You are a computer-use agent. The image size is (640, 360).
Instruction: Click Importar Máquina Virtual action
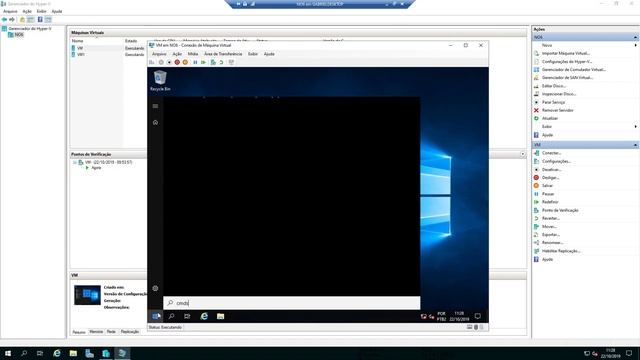(x=566, y=53)
